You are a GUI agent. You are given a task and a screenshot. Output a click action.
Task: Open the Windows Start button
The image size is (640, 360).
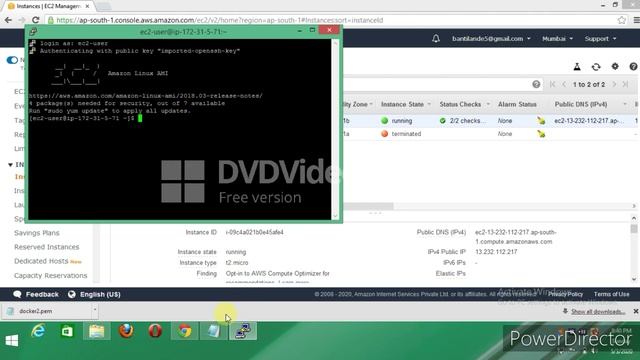point(12,340)
